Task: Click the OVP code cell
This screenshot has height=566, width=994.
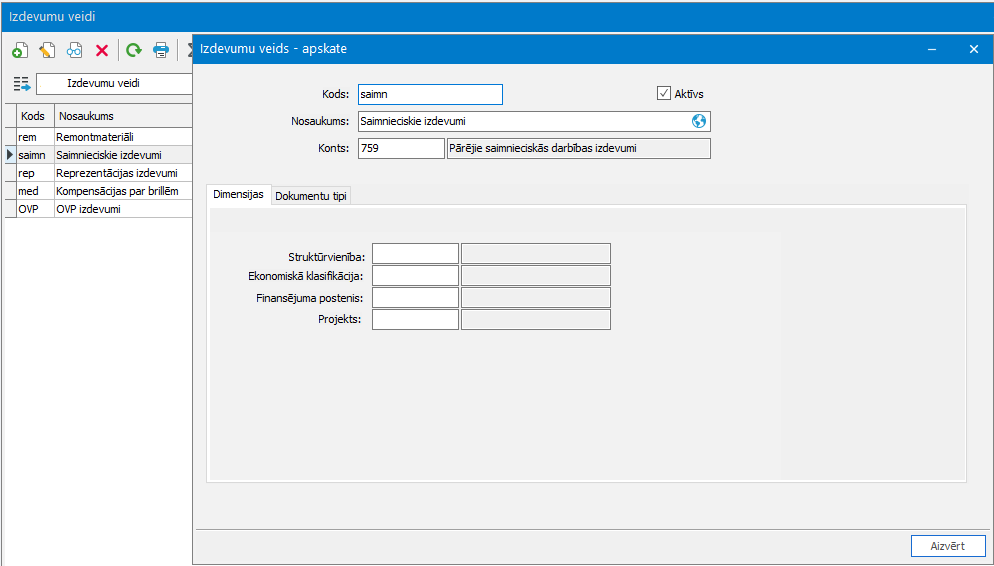Action: tap(36, 209)
